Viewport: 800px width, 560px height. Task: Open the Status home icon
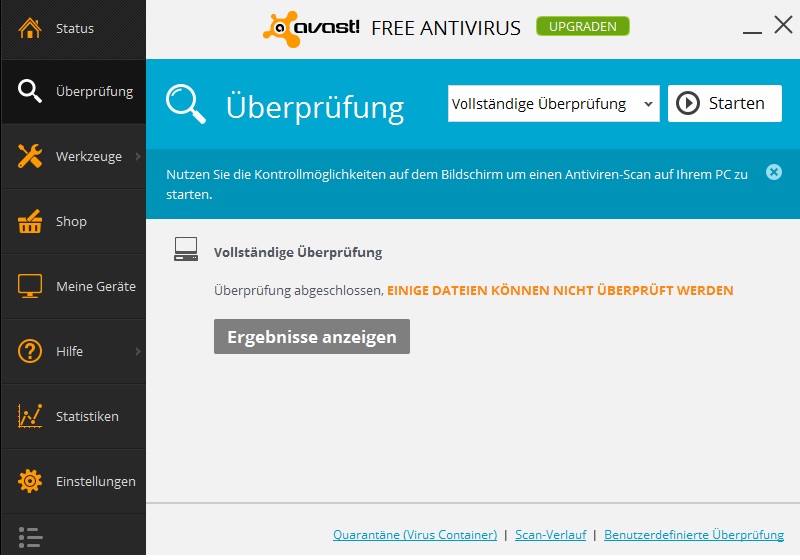30,28
